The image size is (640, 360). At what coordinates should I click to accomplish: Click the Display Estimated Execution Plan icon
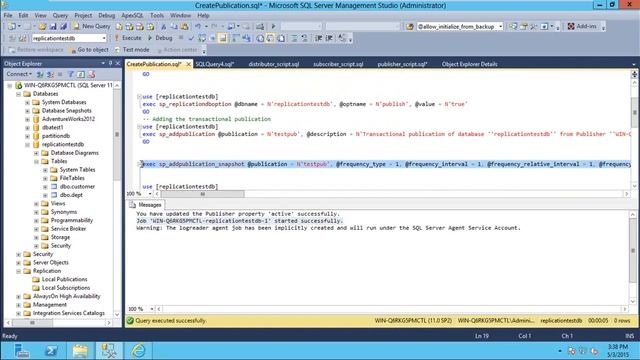point(202,38)
